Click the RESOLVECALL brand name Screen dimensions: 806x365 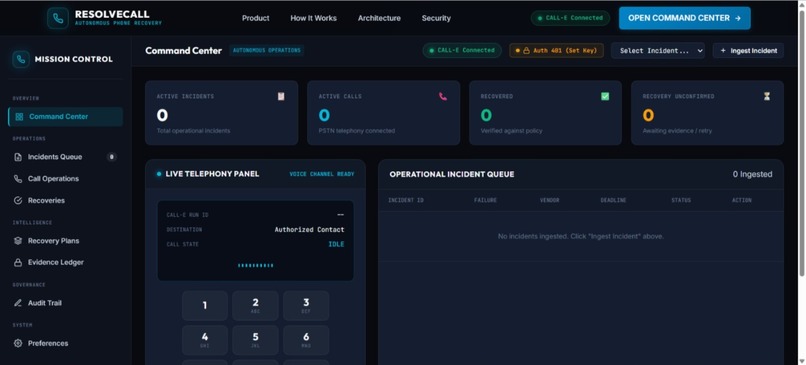[x=112, y=14]
